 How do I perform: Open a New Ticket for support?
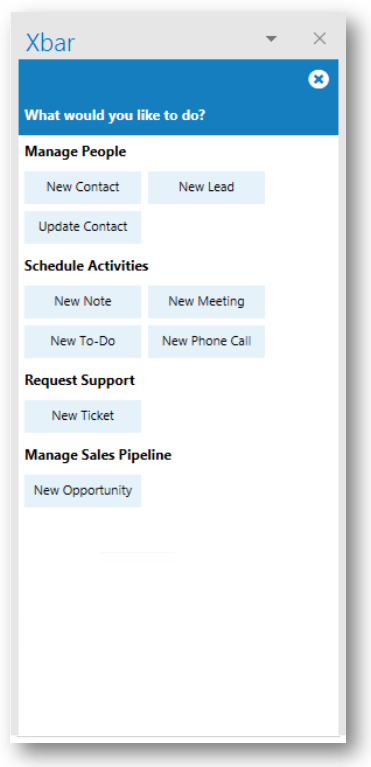pos(83,416)
